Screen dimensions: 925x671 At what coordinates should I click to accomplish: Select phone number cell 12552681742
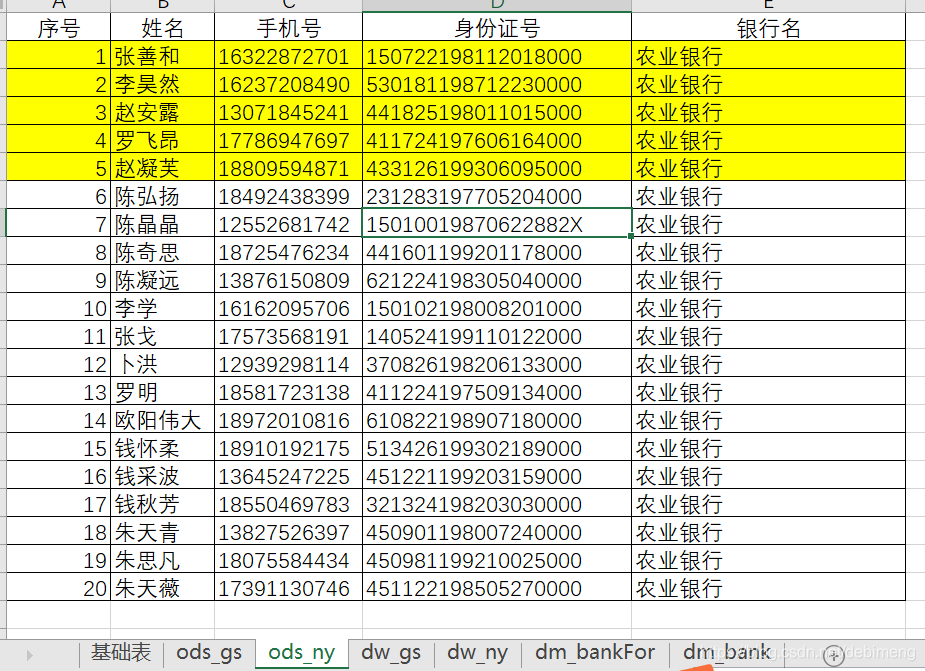pyautogui.click(x=288, y=224)
